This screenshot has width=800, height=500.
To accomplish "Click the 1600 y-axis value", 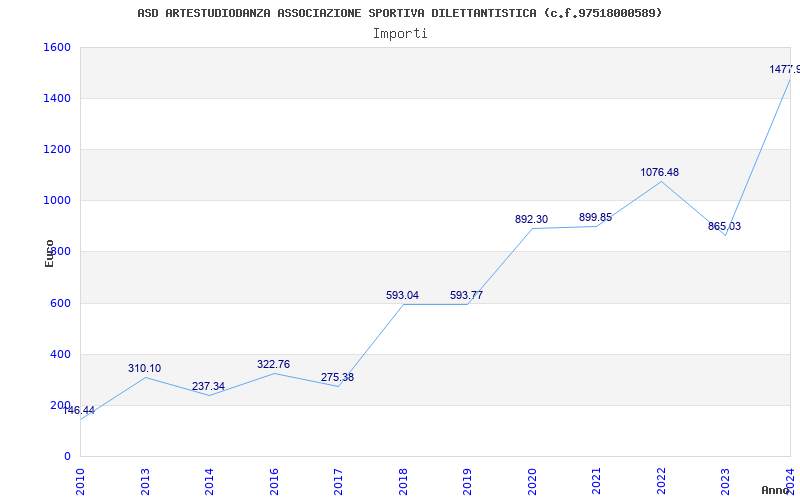I will click(57, 47).
